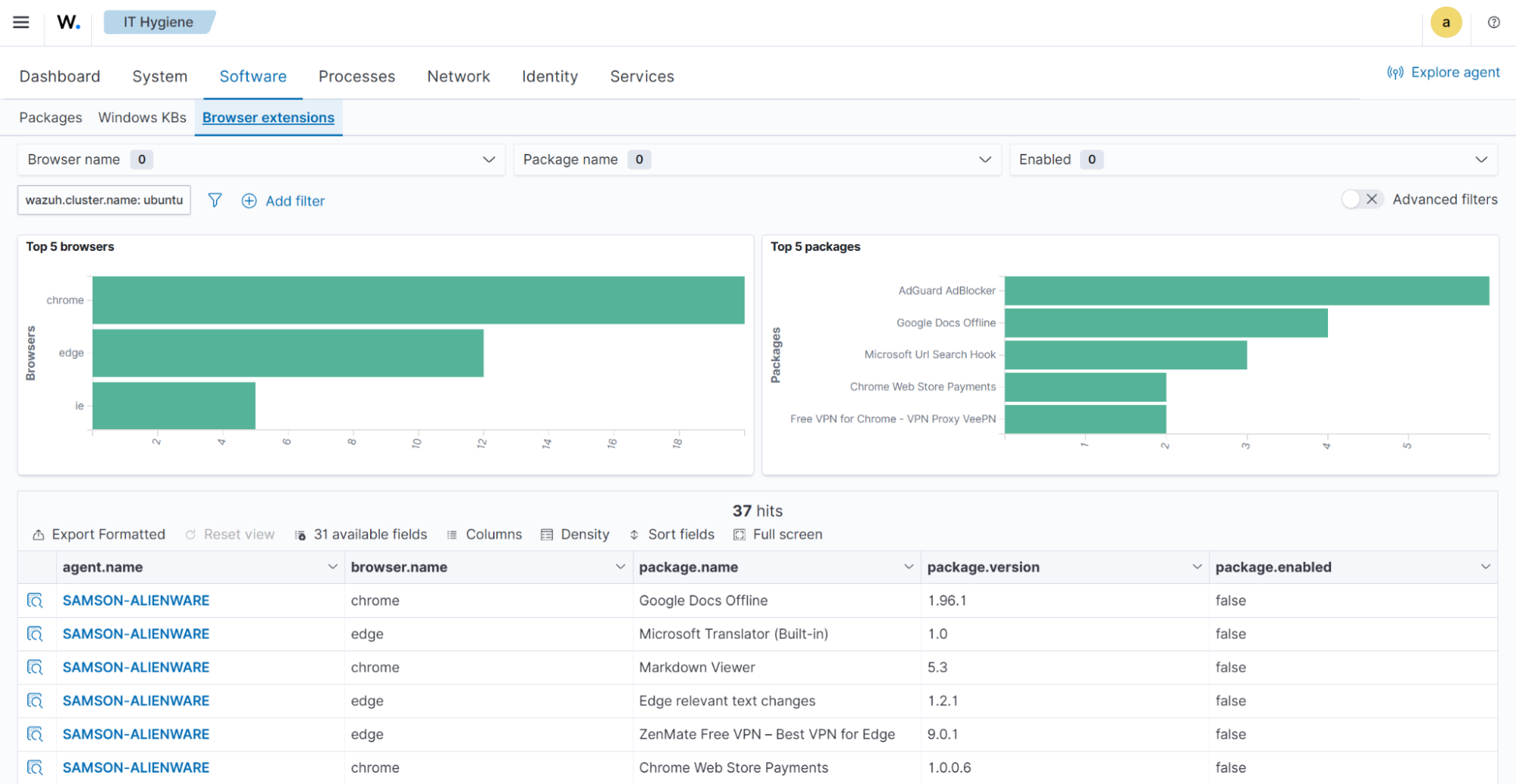Click the Wazuh logo
The width and height of the screenshot is (1516, 784).
pos(67,22)
